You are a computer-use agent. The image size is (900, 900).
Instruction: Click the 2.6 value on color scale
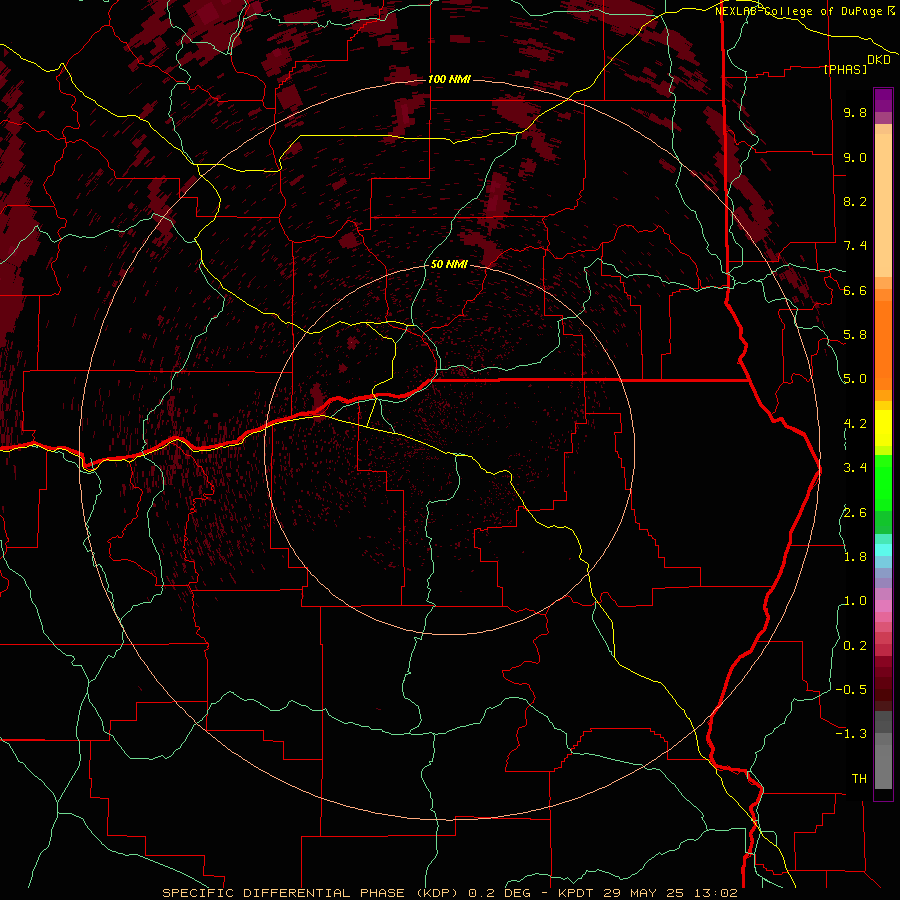855,513
